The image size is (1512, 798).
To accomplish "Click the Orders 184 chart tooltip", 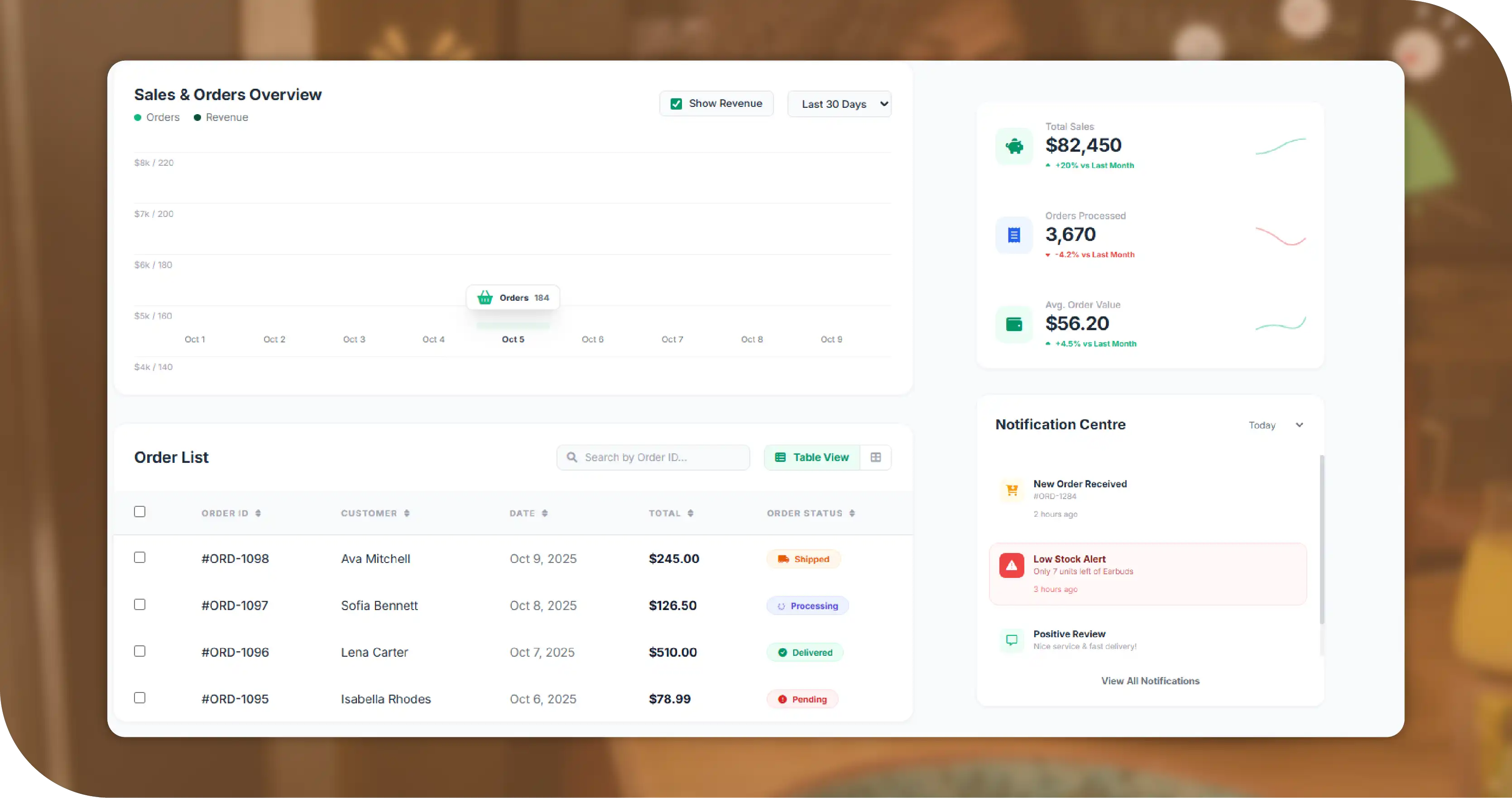I will [513, 298].
